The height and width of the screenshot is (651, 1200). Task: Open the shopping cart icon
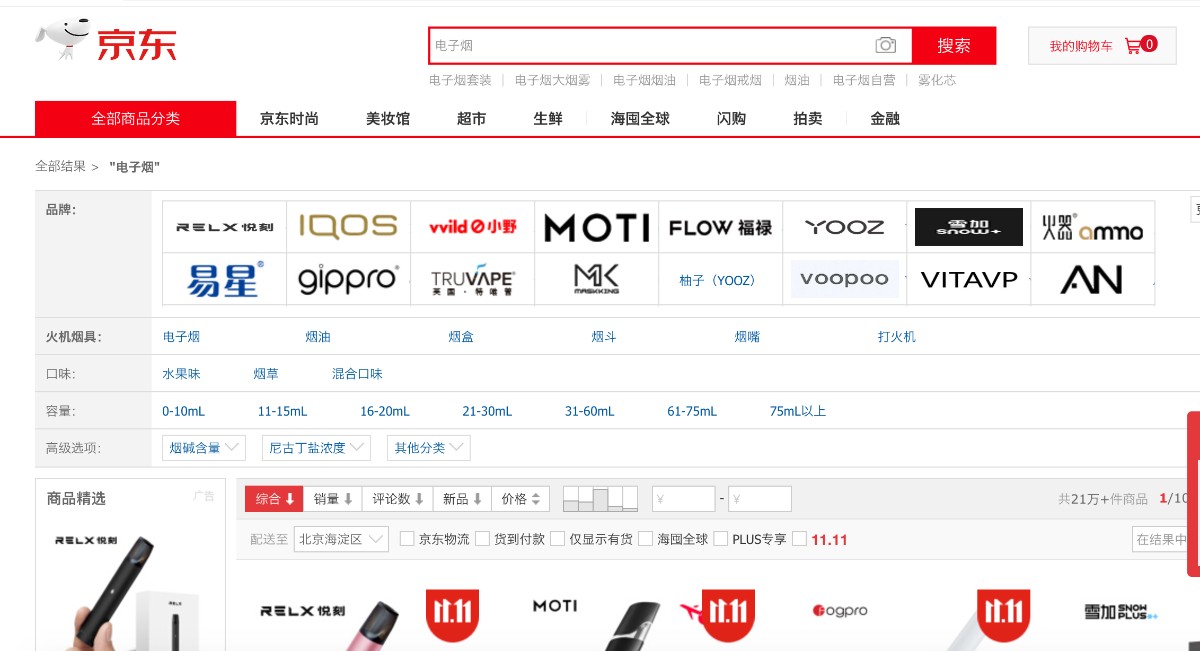1133,45
